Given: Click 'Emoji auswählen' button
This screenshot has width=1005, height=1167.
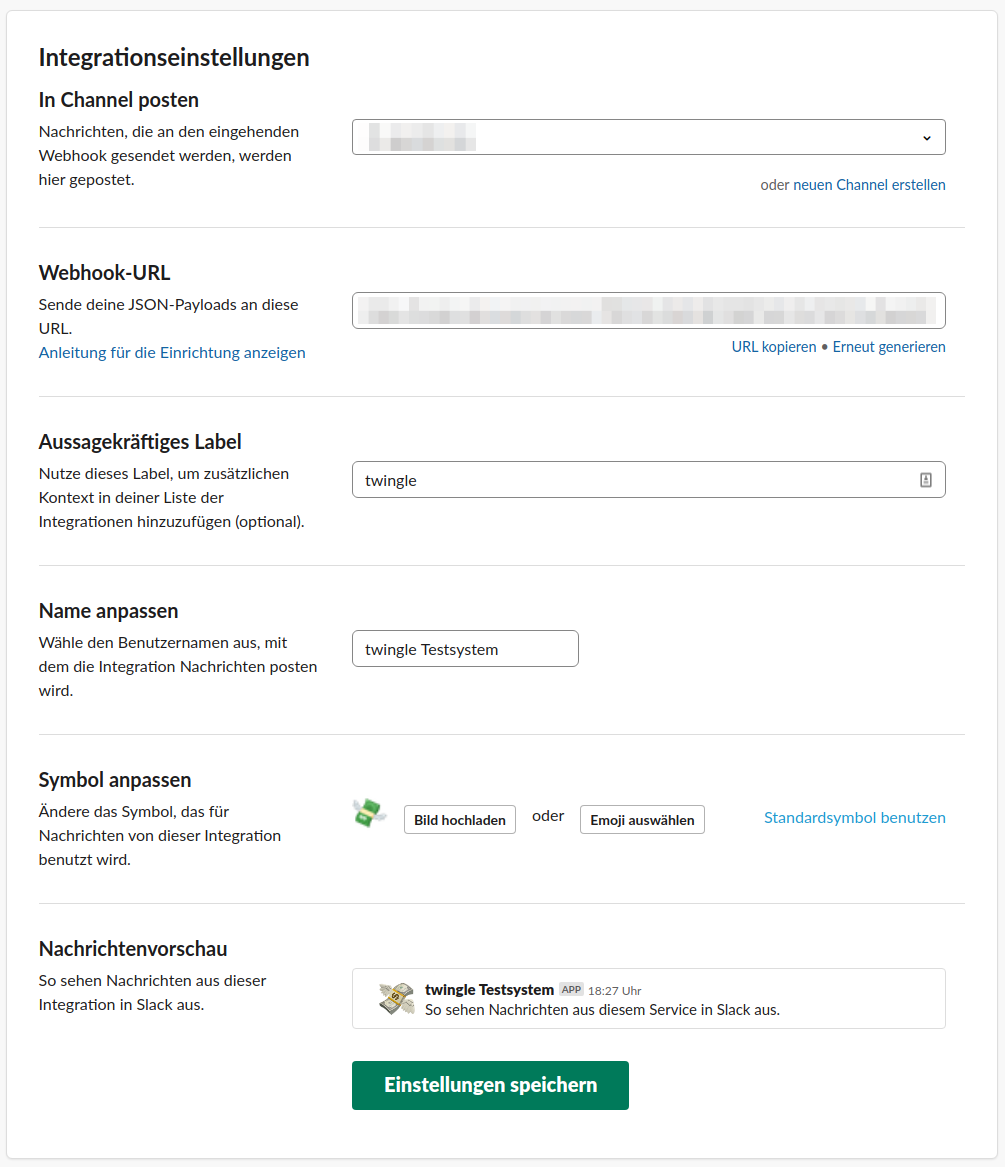Looking at the screenshot, I should 642,819.
